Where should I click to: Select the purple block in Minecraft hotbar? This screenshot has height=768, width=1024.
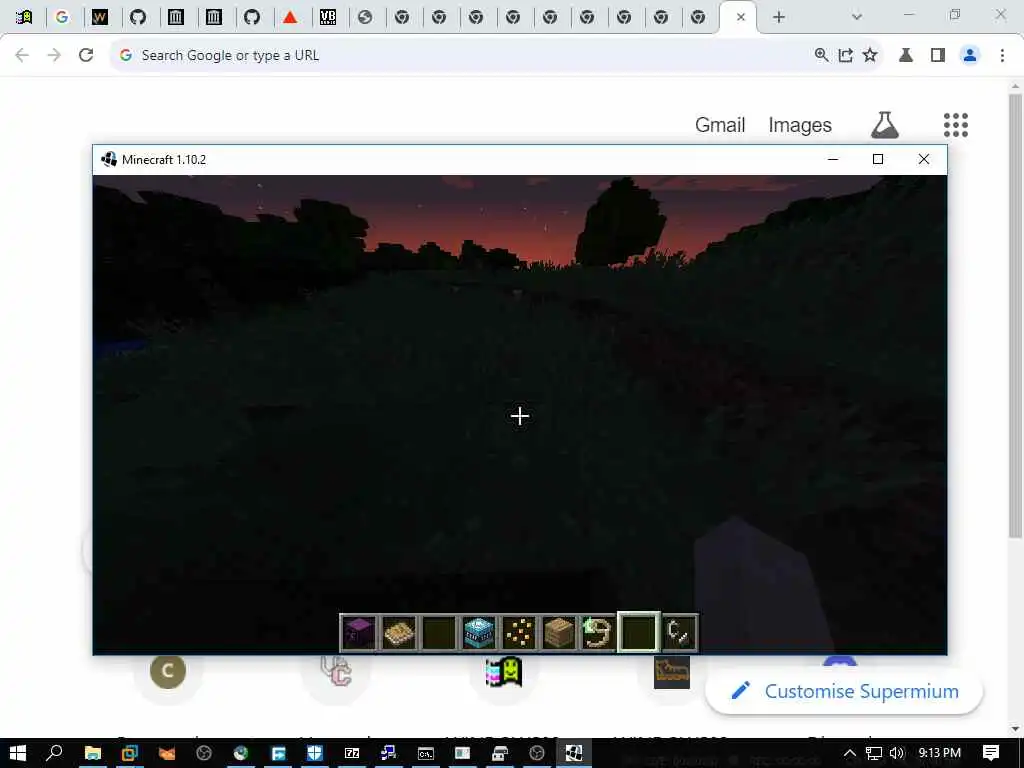(x=359, y=632)
